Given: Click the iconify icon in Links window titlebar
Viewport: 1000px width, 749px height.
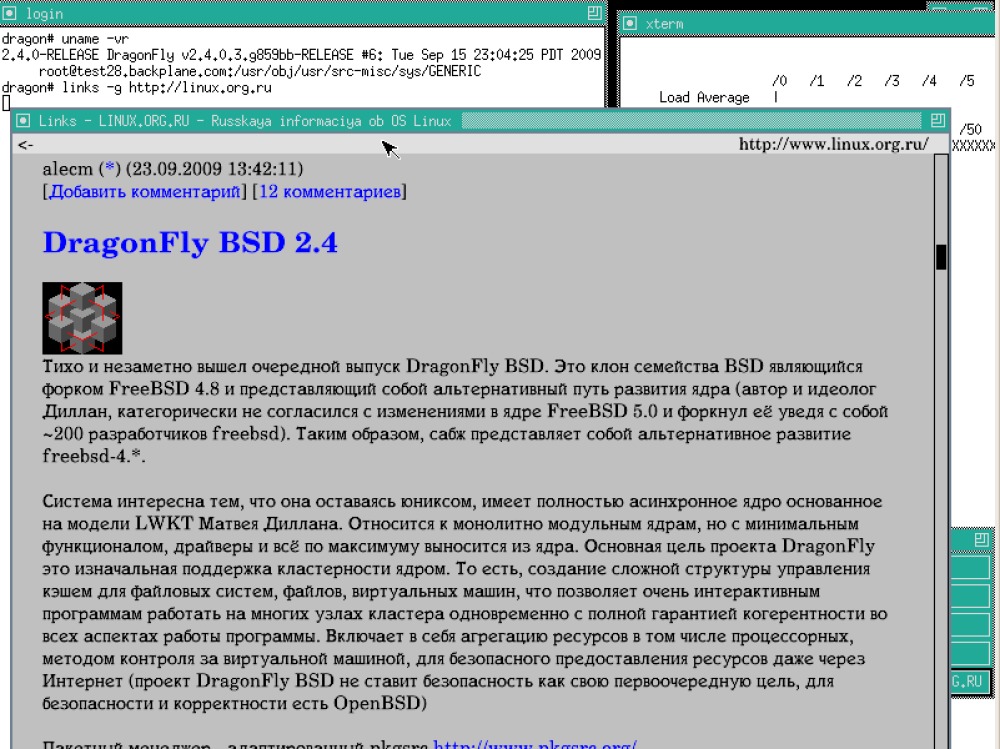Looking at the screenshot, I should click(x=24, y=121).
